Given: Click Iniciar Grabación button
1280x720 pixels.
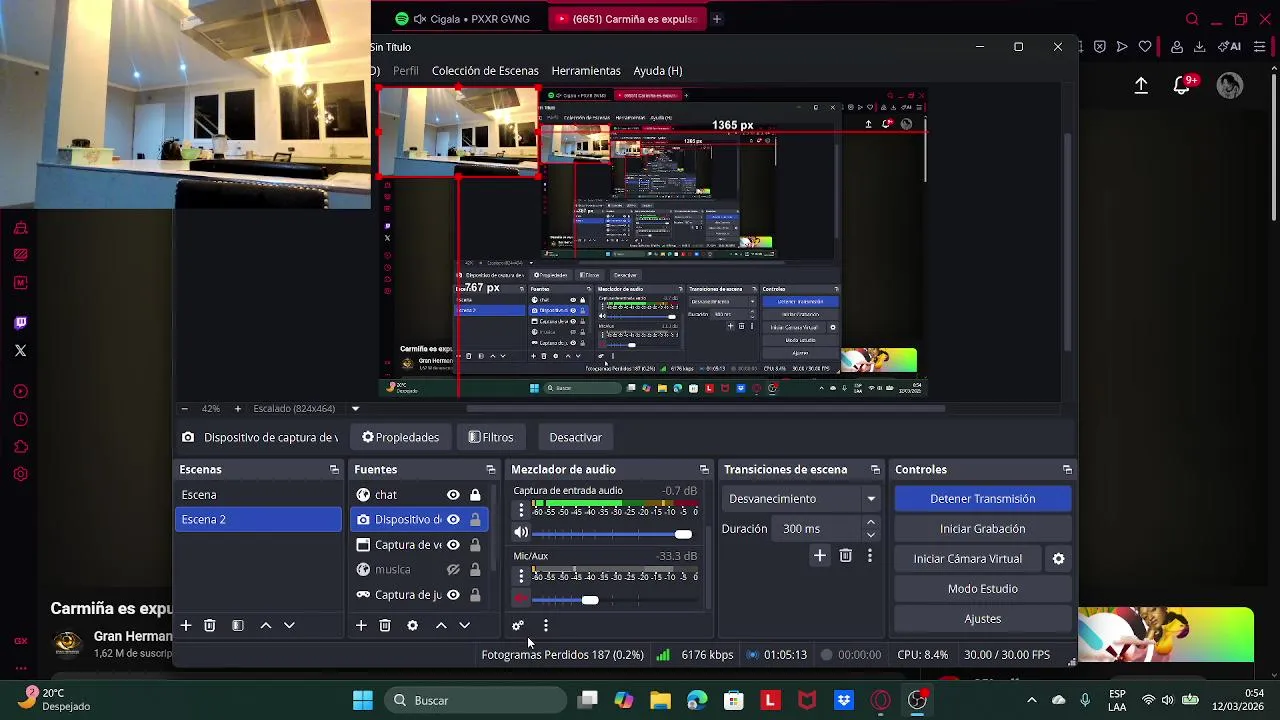Looking at the screenshot, I should click(x=983, y=529).
